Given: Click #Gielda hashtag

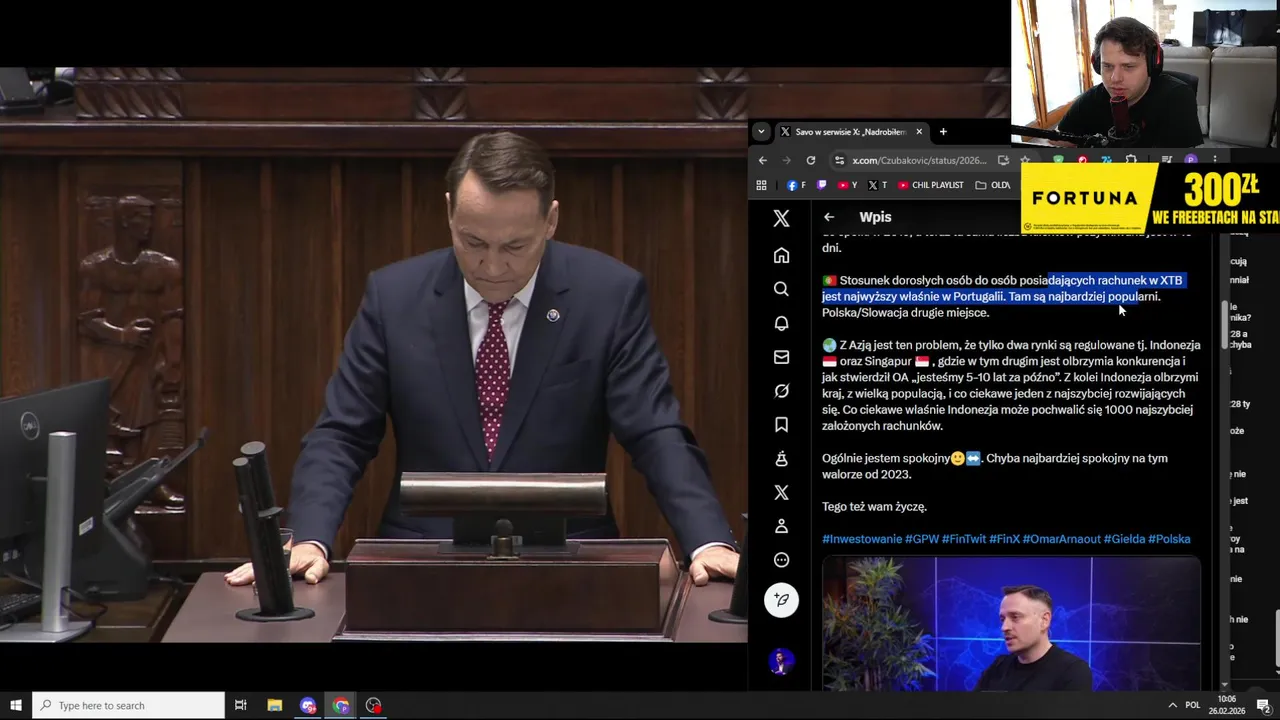Looking at the screenshot, I should tap(1124, 539).
